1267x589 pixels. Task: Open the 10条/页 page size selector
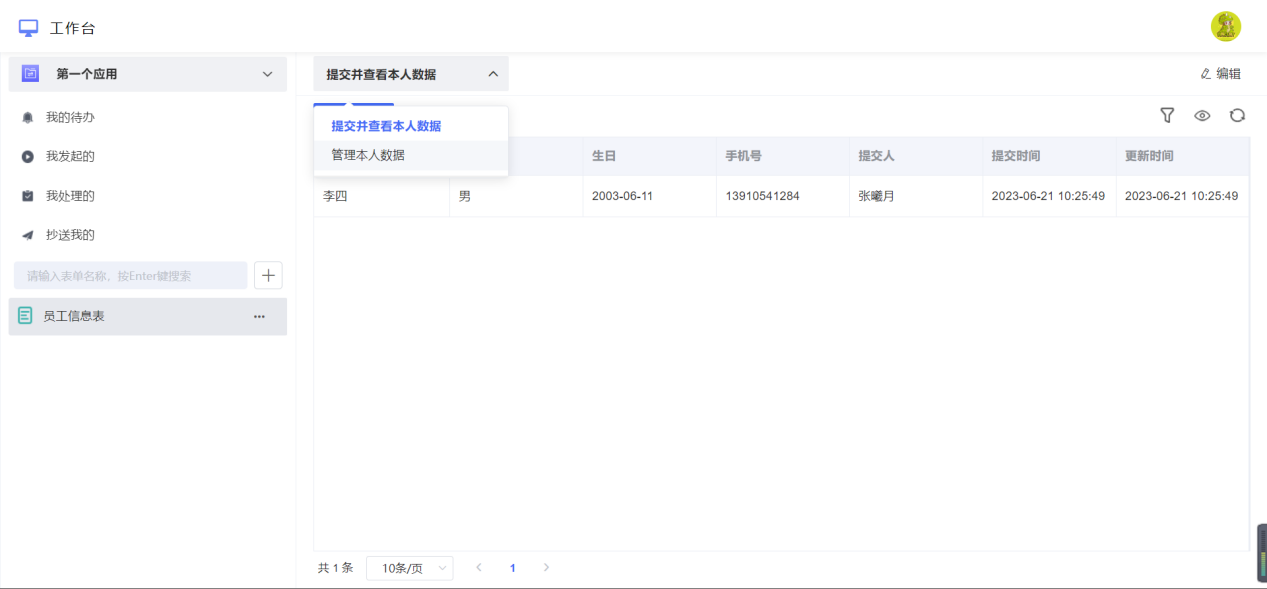(x=409, y=568)
